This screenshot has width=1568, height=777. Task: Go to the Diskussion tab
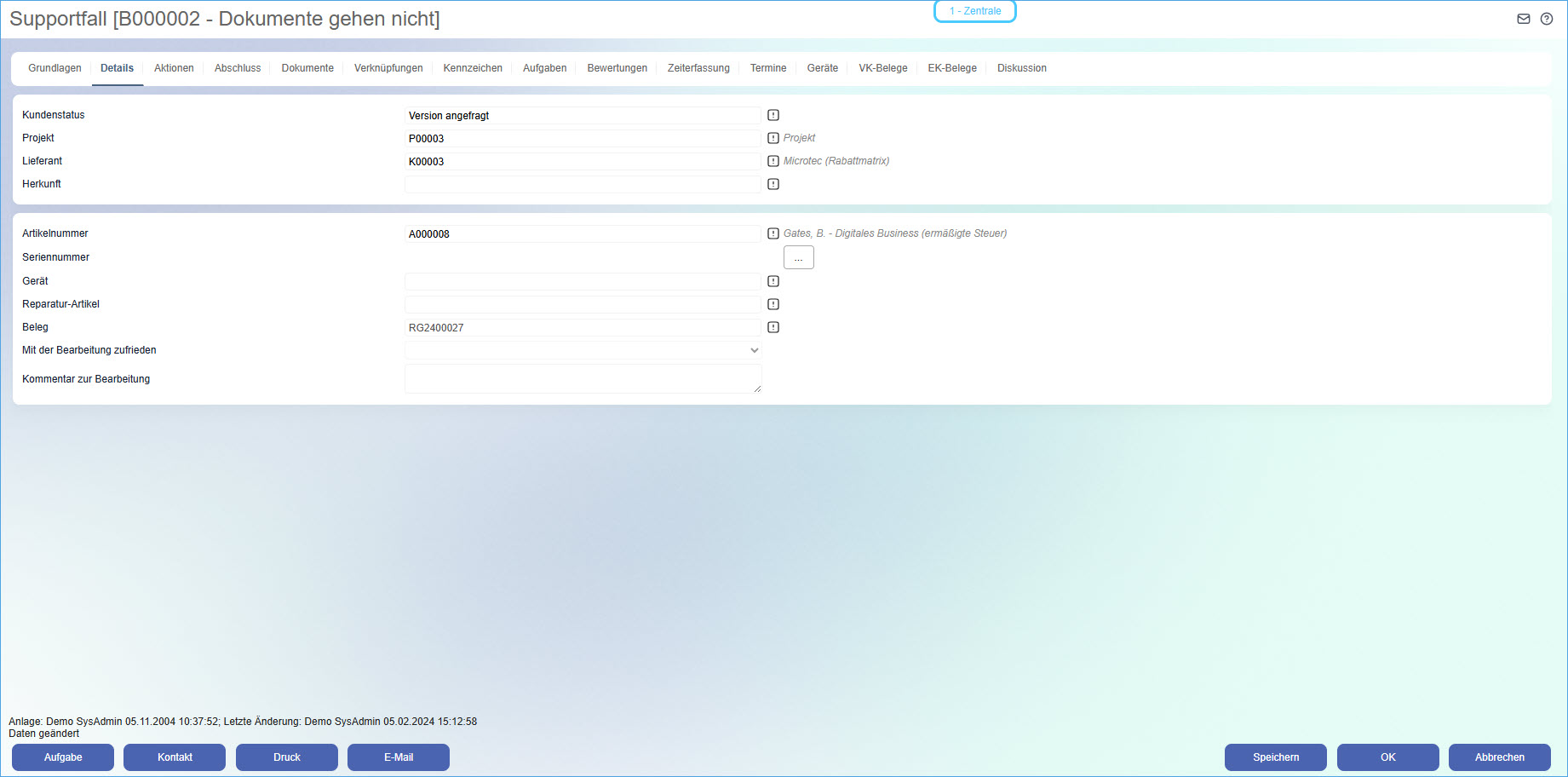point(1021,68)
